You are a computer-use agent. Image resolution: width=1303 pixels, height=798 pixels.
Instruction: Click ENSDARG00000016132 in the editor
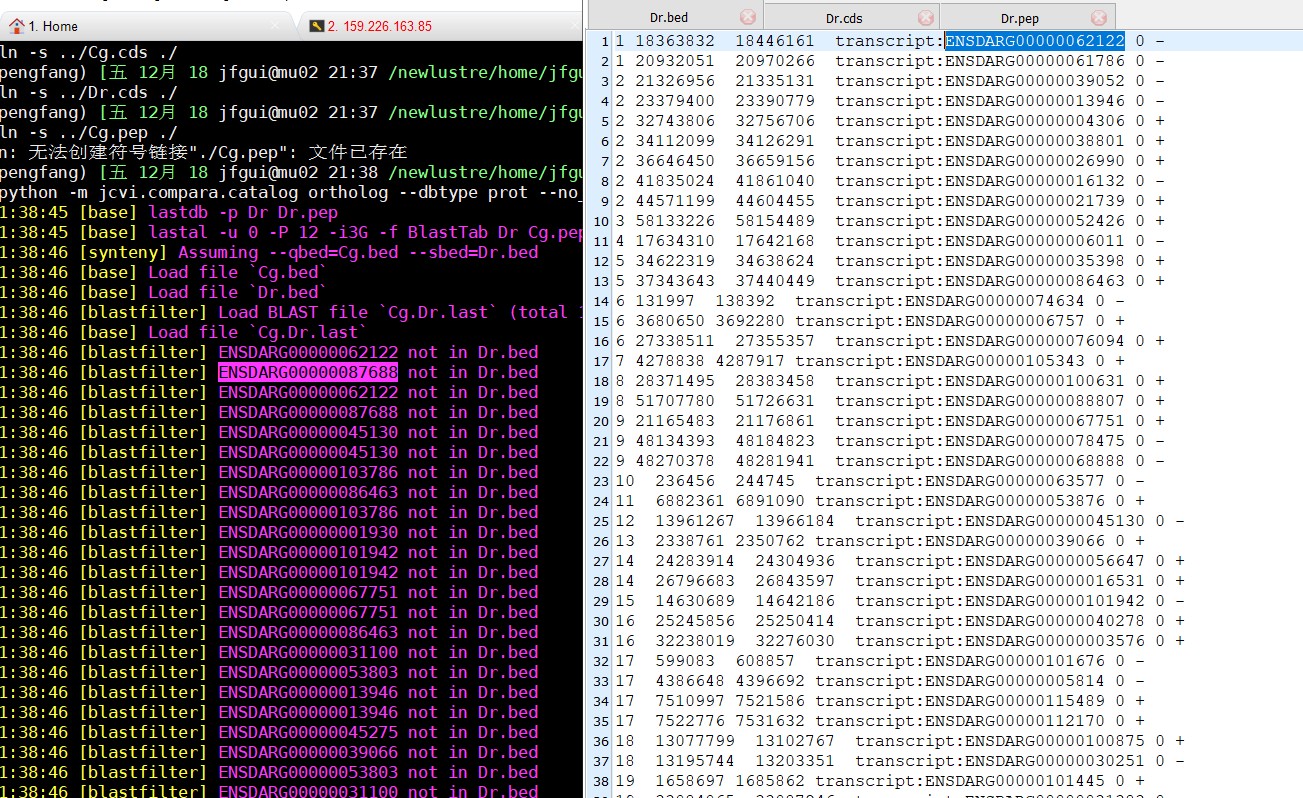(x=1035, y=181)
